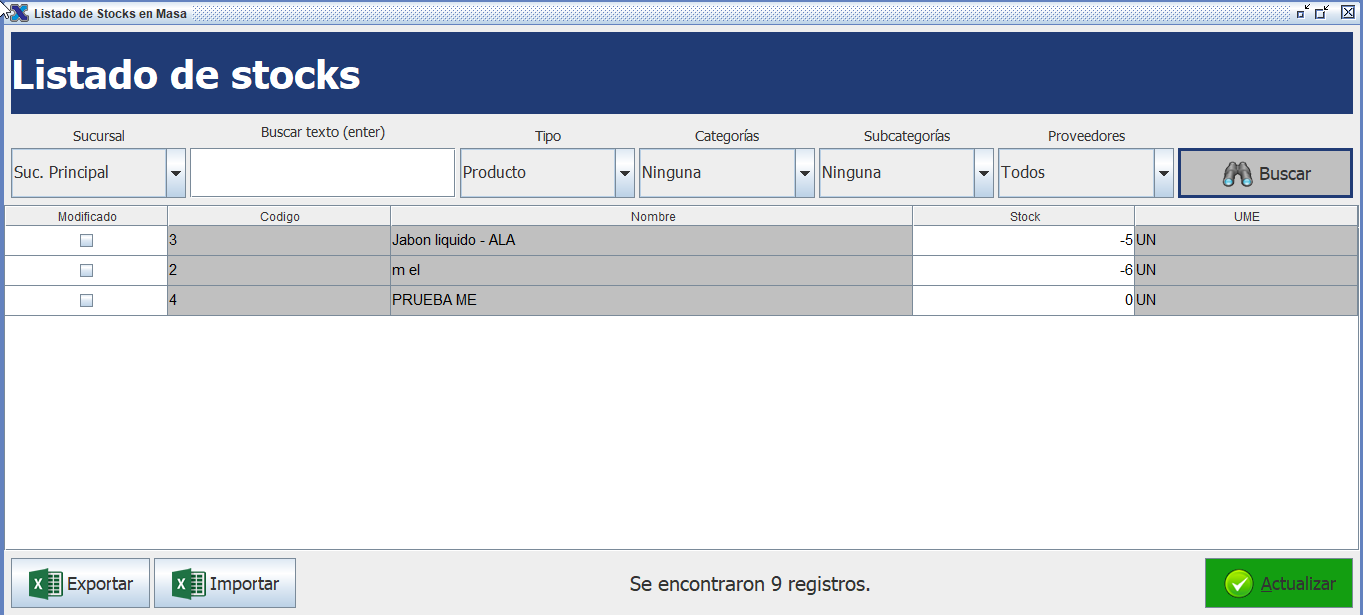Image resolution: width=1363 pixels, height=615 pixels.
Task: Import stock list with Importar button
Action: coord(225,583)
